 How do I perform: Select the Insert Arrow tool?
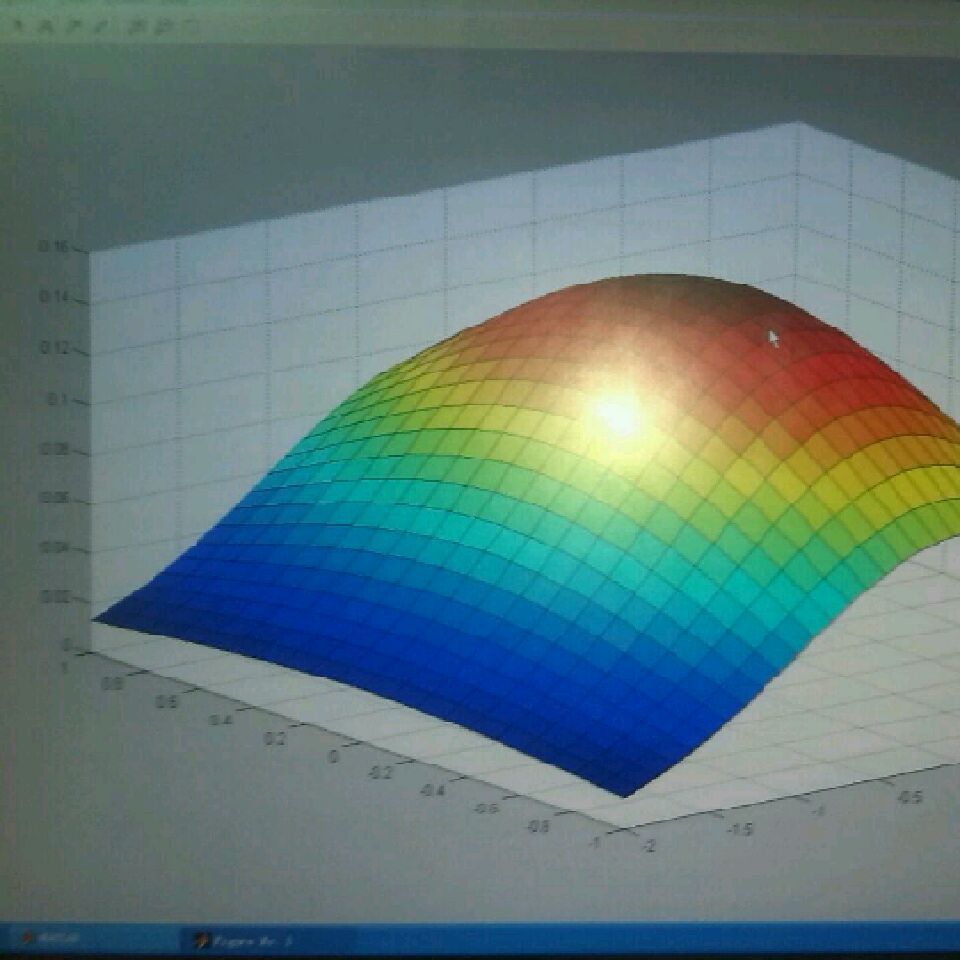pyautogui.click(x=75, y=26)
